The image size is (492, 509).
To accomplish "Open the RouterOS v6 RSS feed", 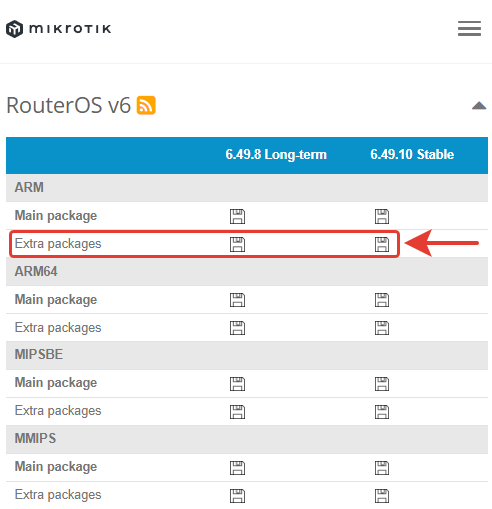I will 146,105.
